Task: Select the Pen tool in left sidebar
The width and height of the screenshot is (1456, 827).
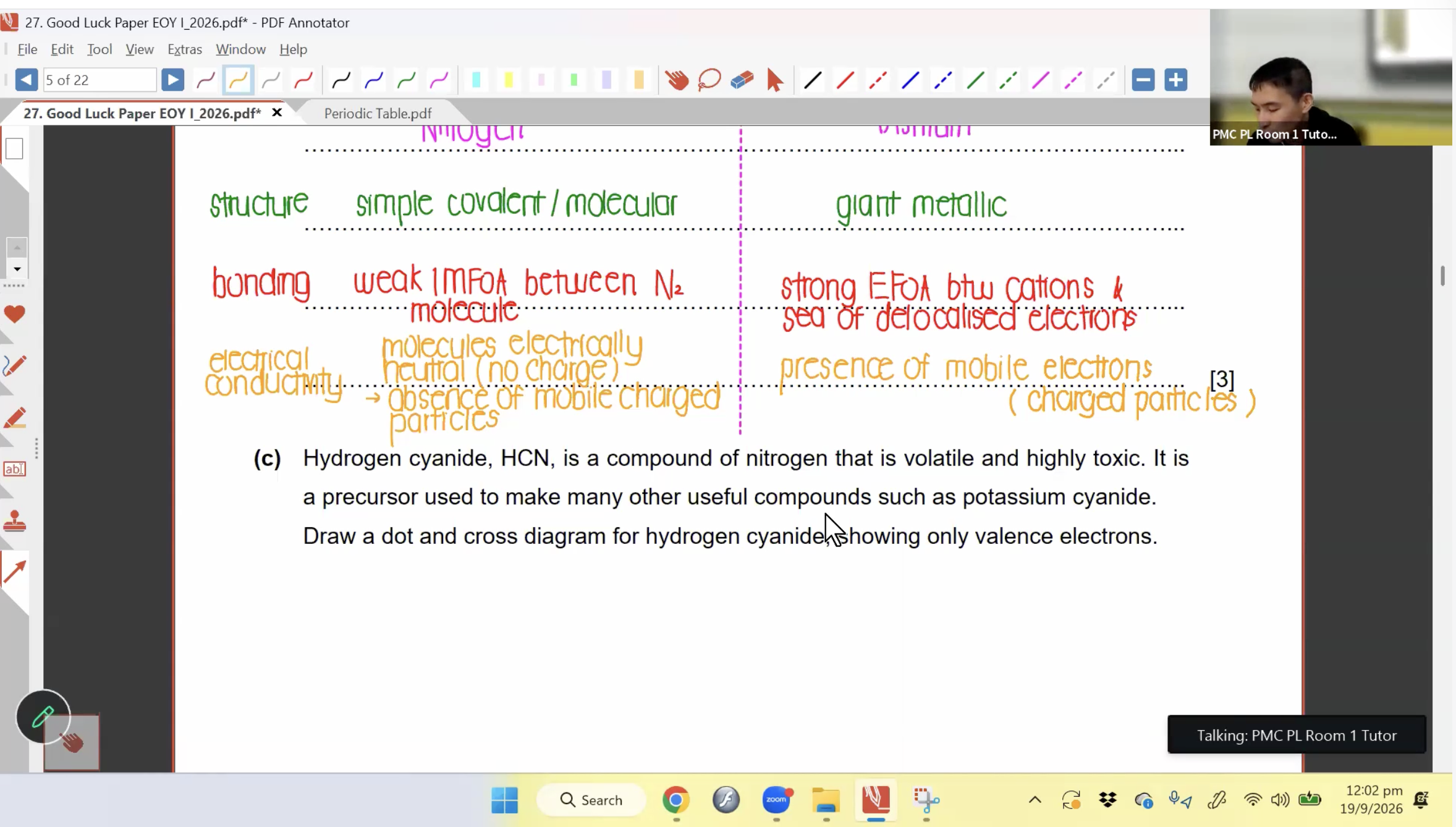Action: point(15,366)
